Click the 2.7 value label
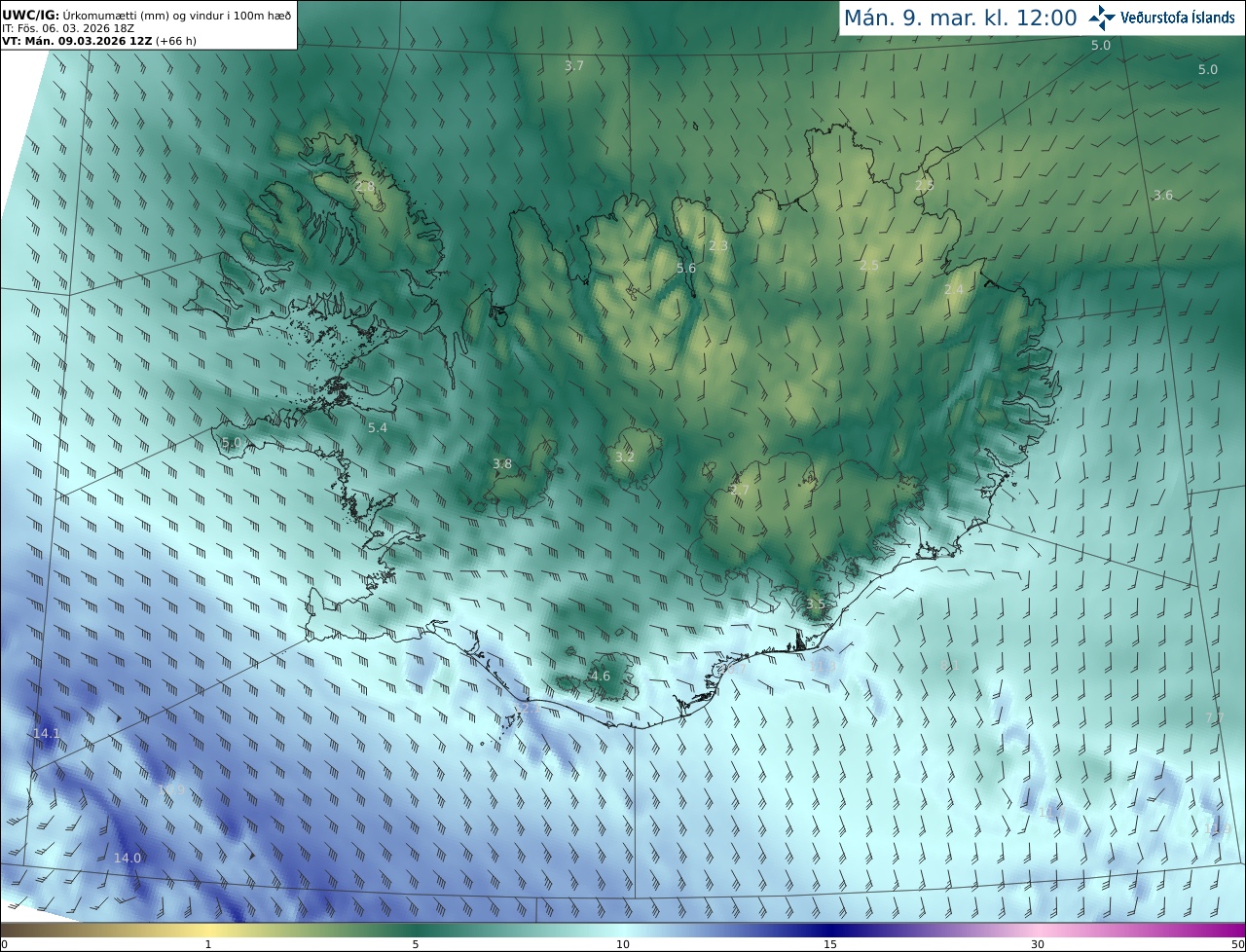The height and width of the screenshot is (952, 1246). 740,490
